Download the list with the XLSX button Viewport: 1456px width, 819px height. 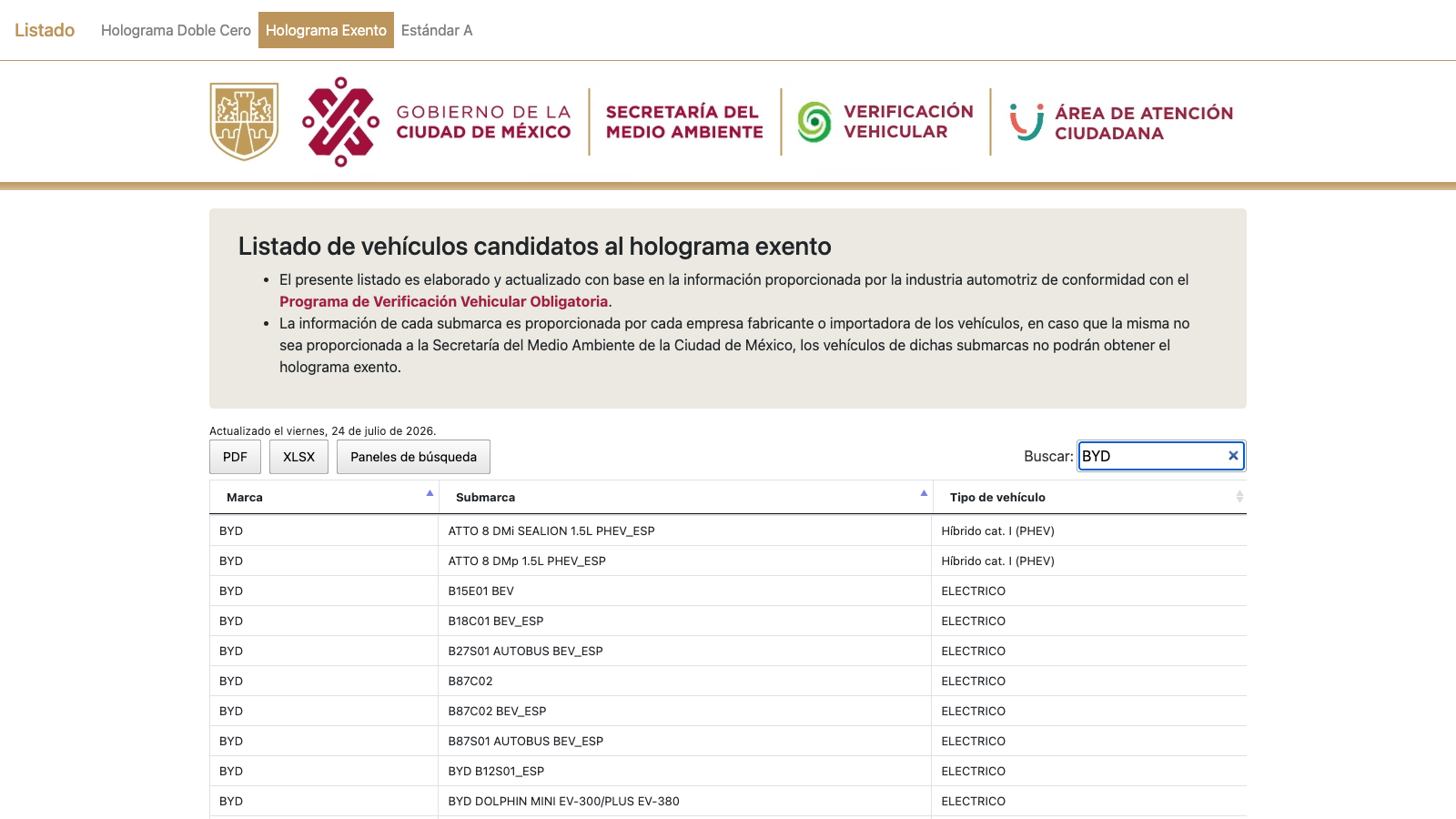tap(298, 457)
